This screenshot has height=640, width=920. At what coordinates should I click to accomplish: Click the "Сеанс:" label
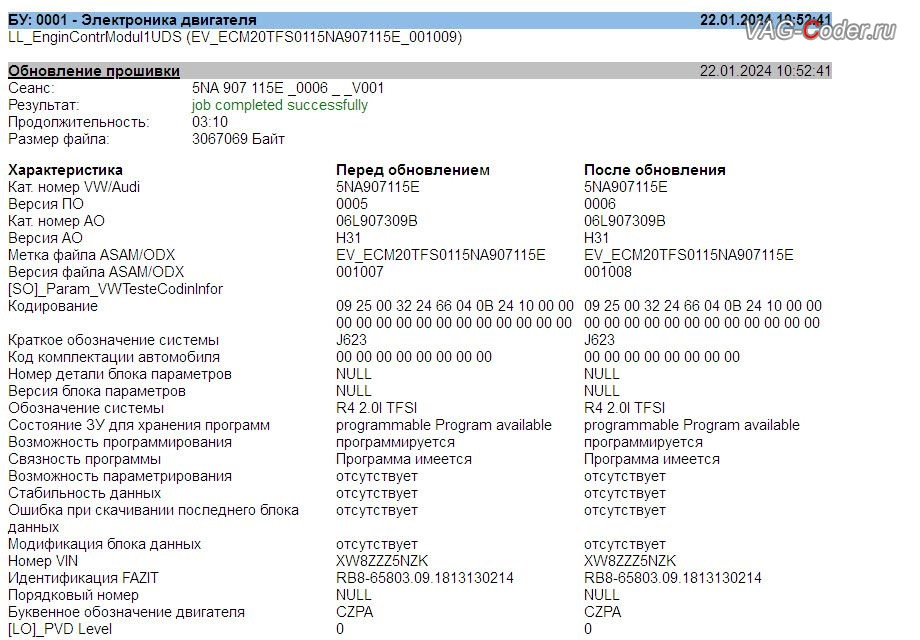point(31,88)
